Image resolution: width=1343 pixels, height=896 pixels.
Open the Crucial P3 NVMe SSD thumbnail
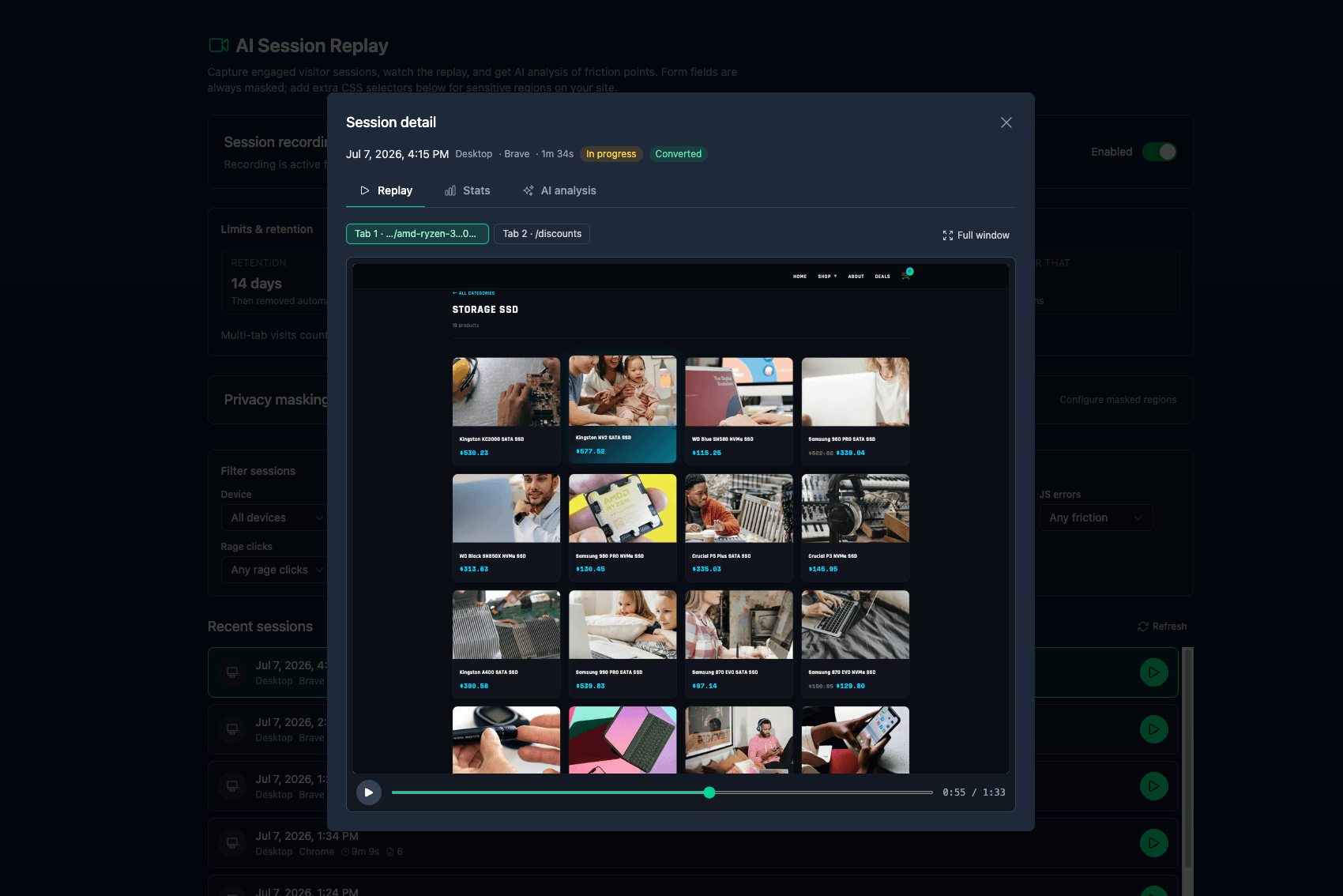coord(856,508)
